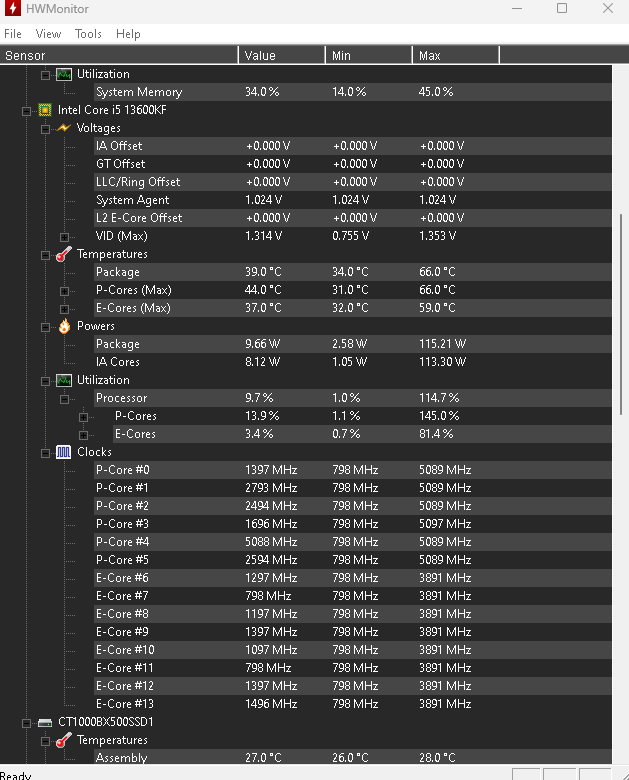Viewport: 629px width, 780px height.
Task: Click the 115.21 W max power value
Action: (442, 344)
